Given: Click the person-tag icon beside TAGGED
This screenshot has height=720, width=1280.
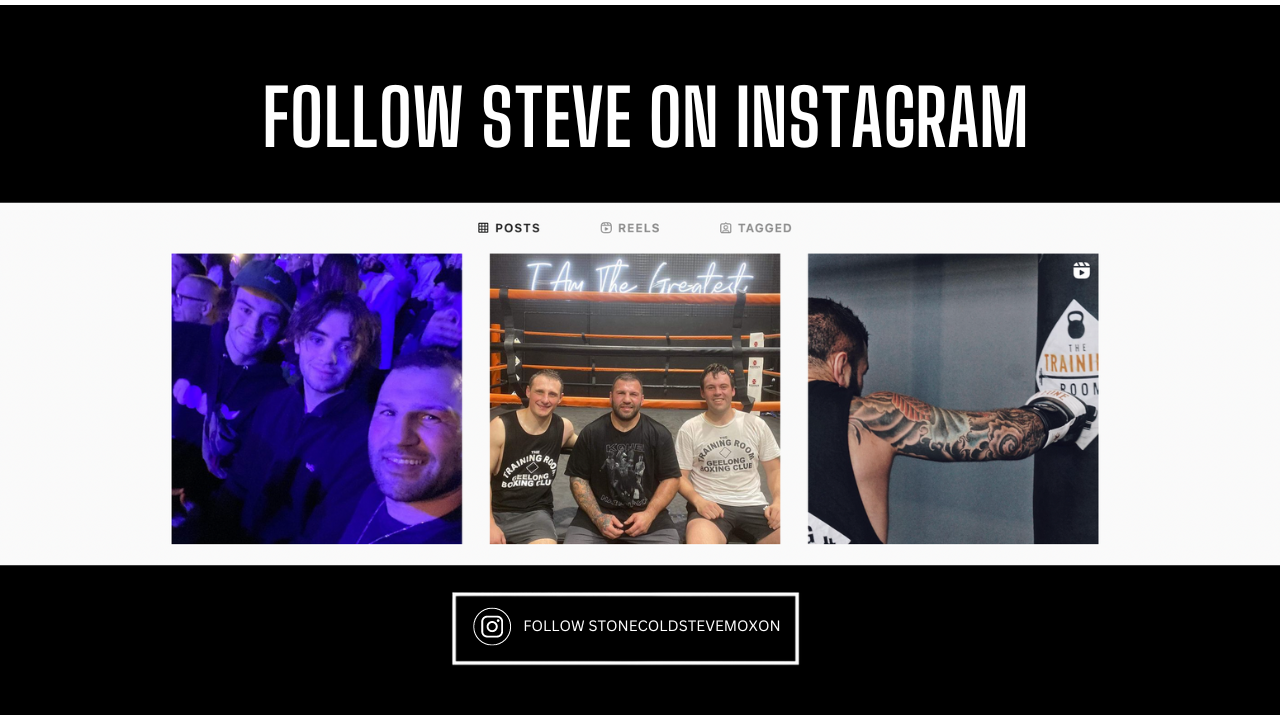Looking at the screenshot, I should (726, 228).
